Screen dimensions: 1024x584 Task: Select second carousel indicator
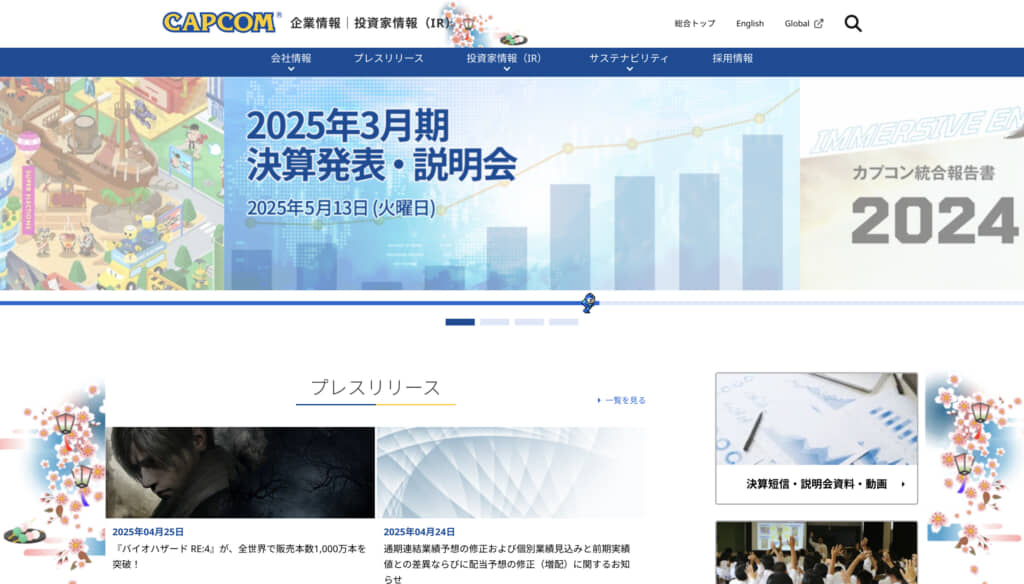(x=494, y=322)
